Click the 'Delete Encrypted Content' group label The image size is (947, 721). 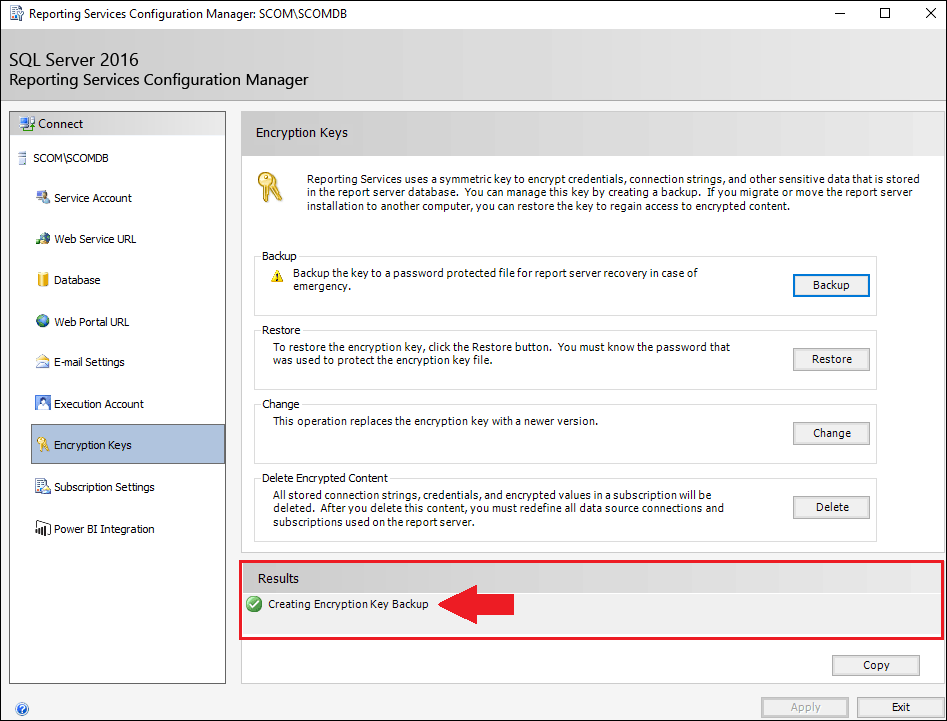(x=324, y=478)
